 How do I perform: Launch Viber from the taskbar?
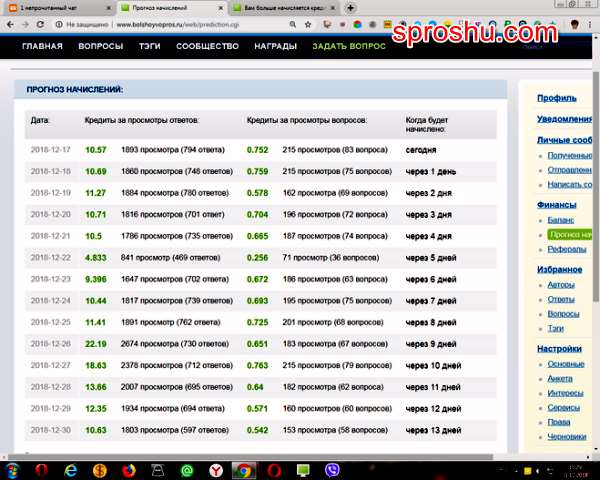(x=332, y=468)
